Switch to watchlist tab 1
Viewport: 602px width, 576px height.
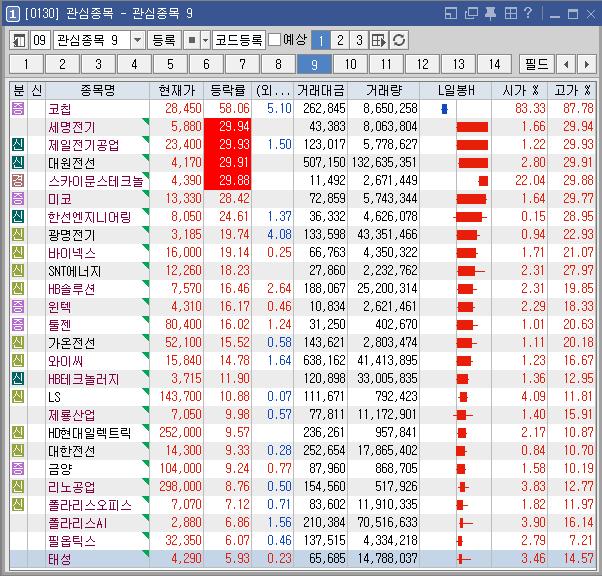26,64
